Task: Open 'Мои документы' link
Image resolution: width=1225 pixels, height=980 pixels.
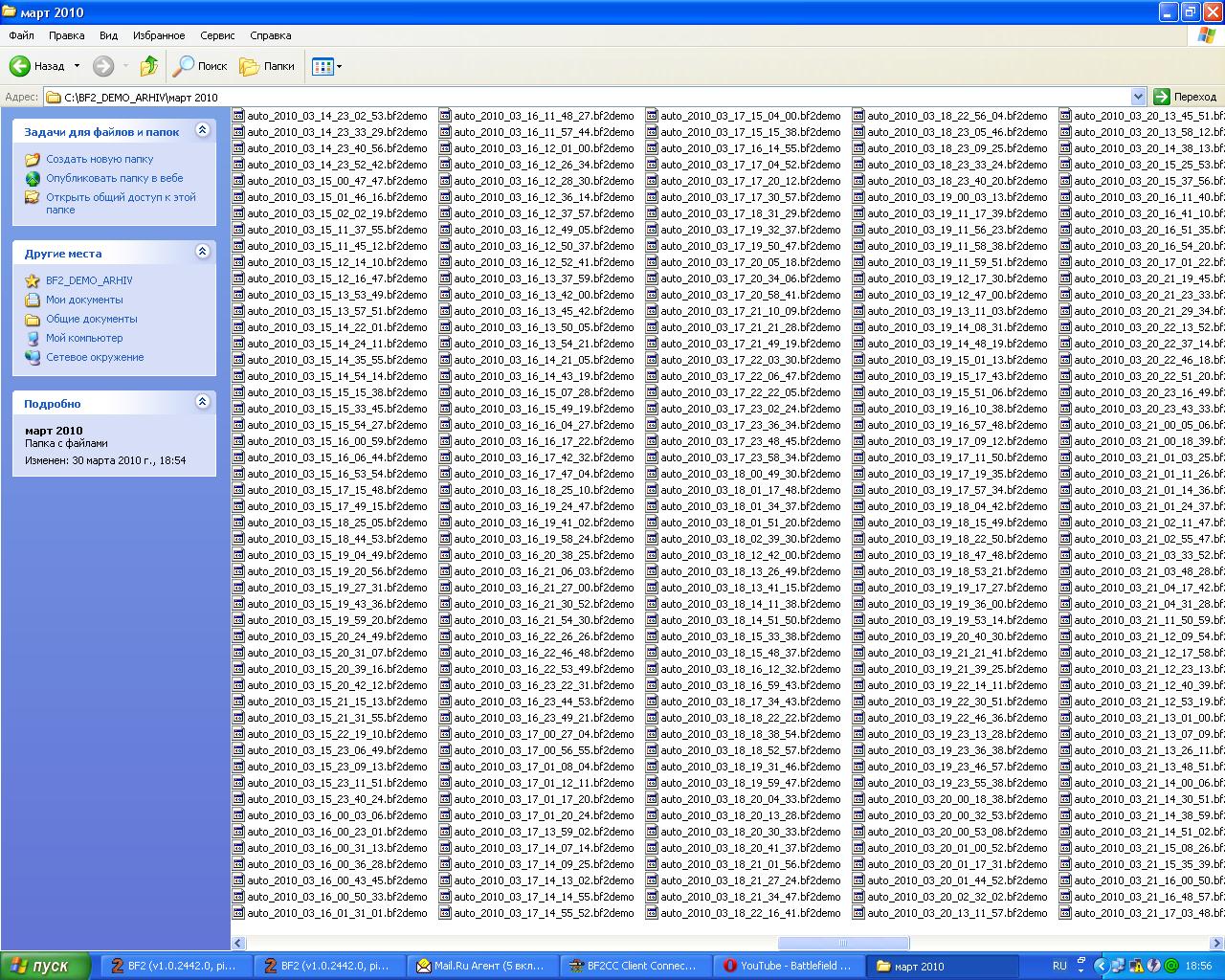Action: pos(84,300)
